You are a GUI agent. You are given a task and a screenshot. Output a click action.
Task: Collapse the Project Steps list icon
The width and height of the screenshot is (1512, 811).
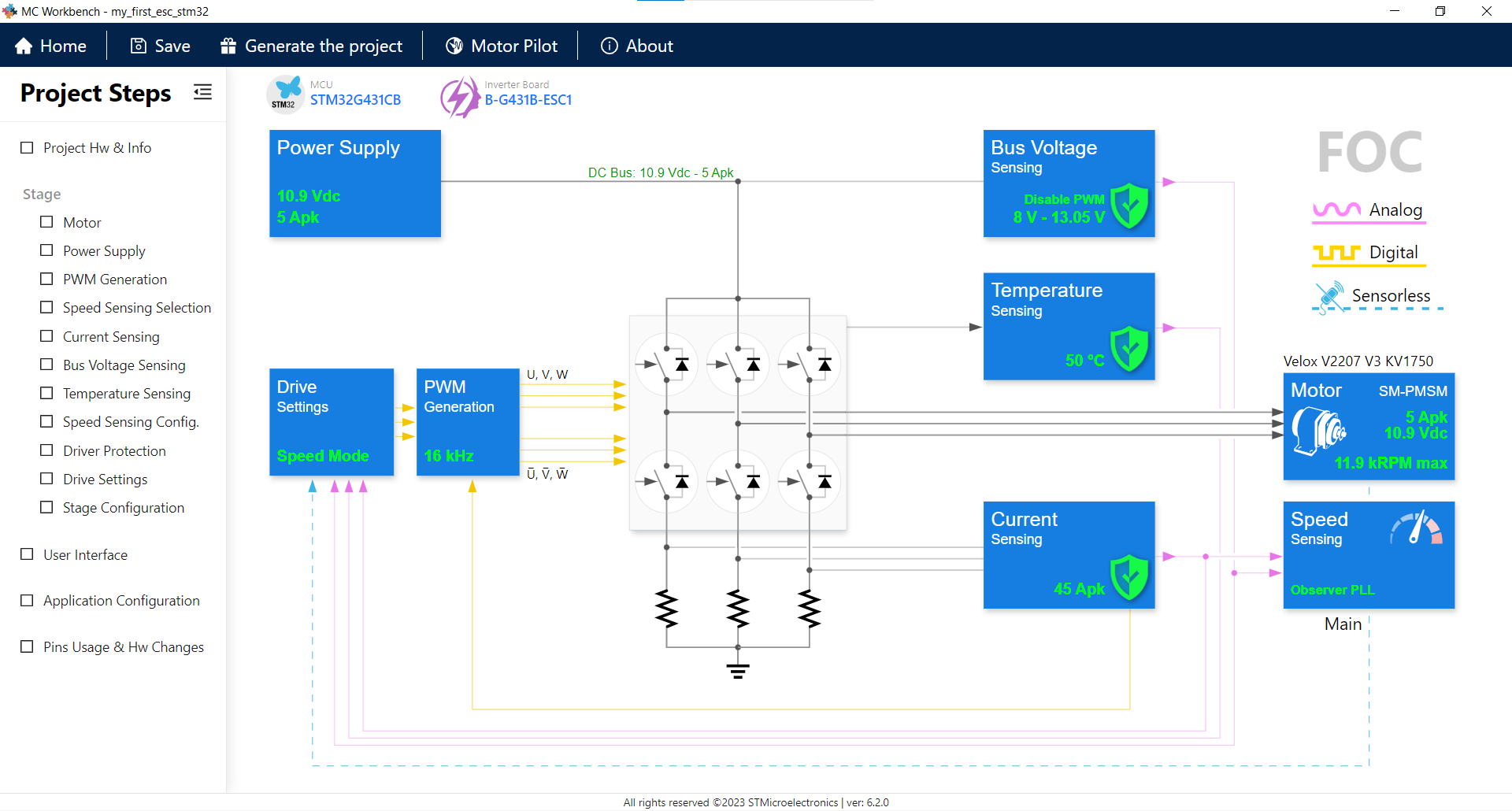(202, 92)
